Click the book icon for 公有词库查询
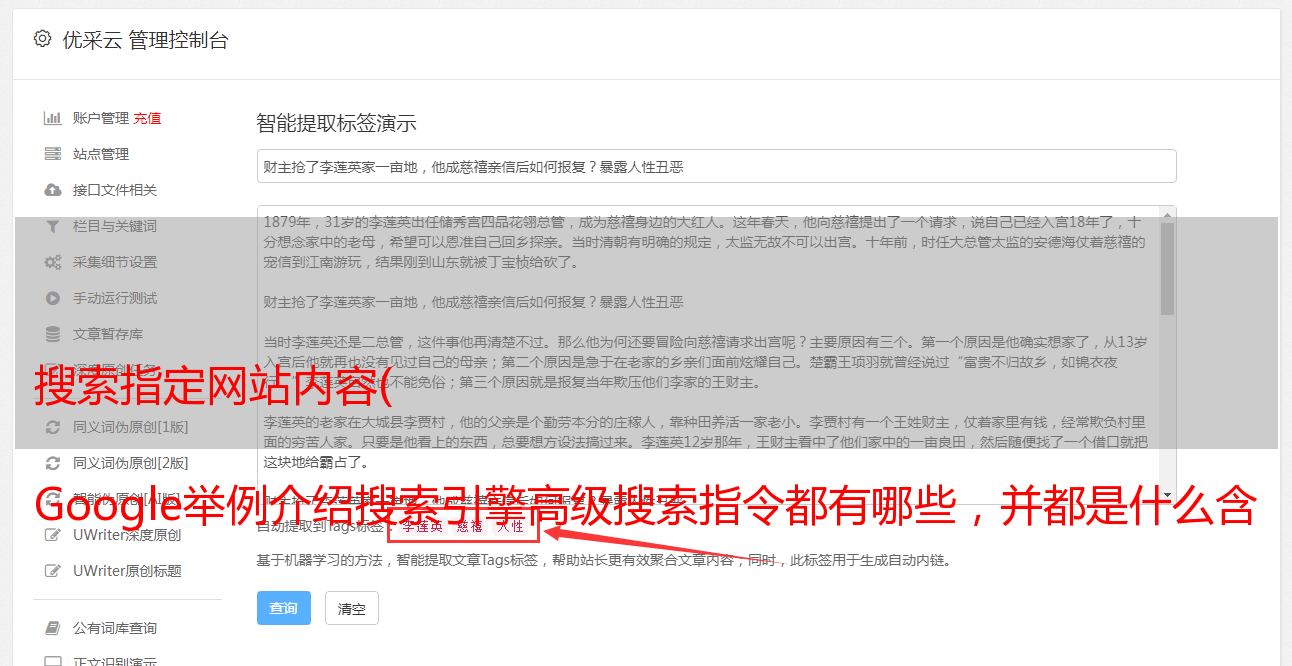1292x666 pixels. pos(53,628)
